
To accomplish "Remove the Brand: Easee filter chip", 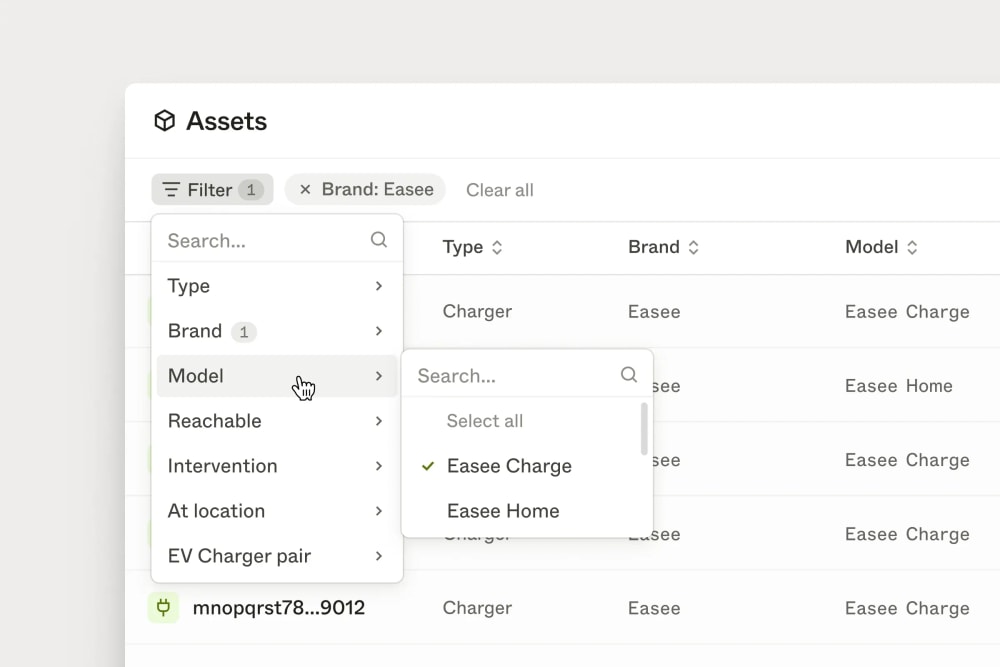I will (305, 189).
